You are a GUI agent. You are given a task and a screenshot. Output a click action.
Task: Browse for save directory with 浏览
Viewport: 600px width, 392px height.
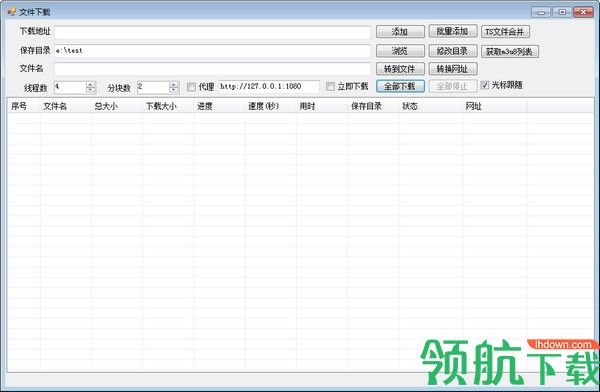pos(400,51)
